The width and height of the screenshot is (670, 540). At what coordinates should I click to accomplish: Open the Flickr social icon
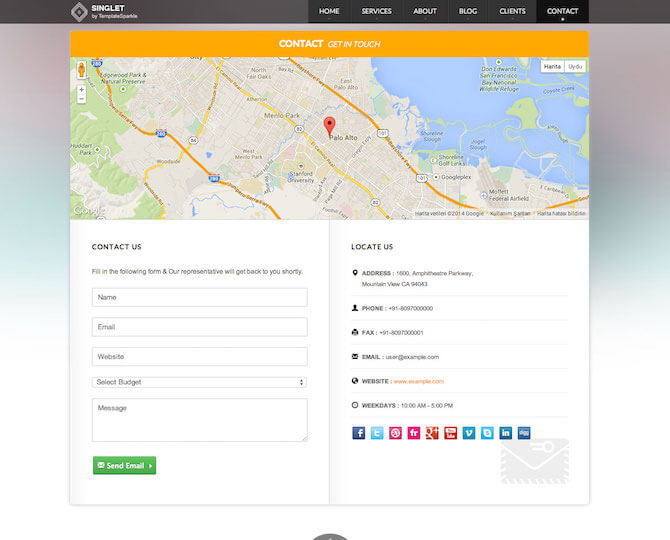tap(414, 433)
